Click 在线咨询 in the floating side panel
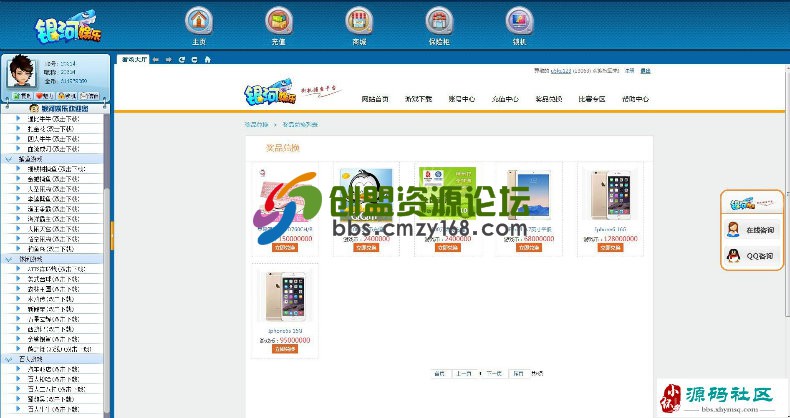The width and height of the screenshot is (790, 418). coord(760,230)
